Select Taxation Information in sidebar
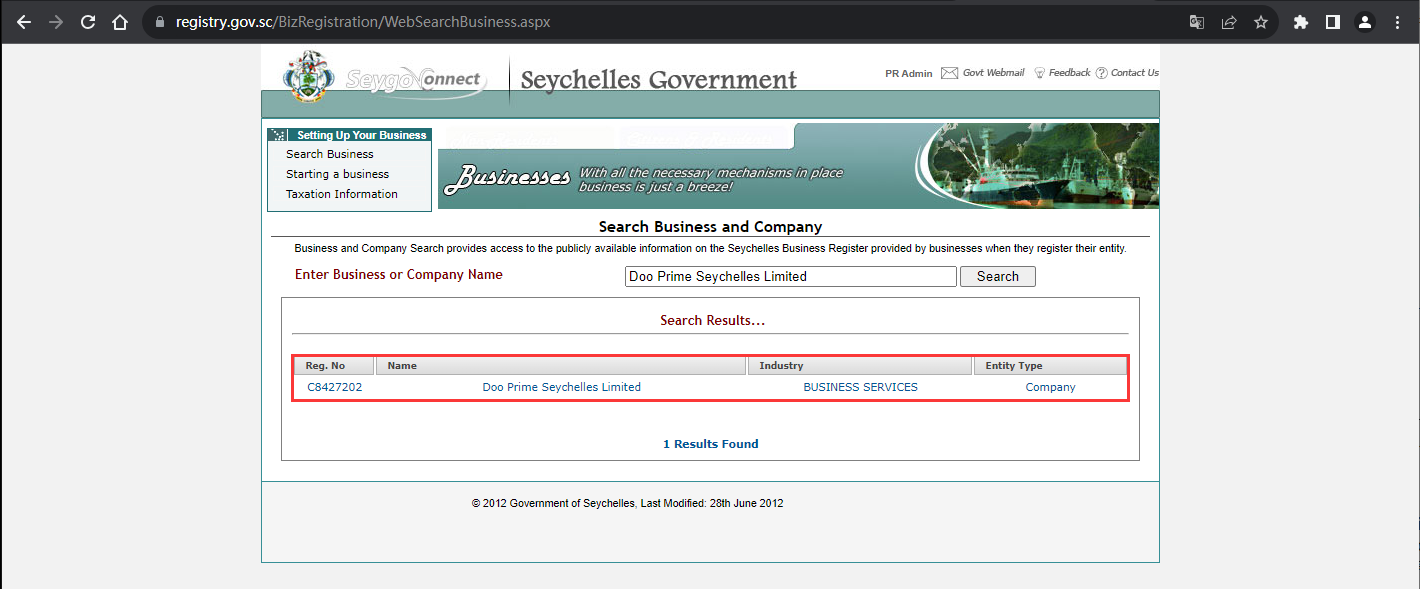This screenshot has height=589, width=1420. click(341, 194)
